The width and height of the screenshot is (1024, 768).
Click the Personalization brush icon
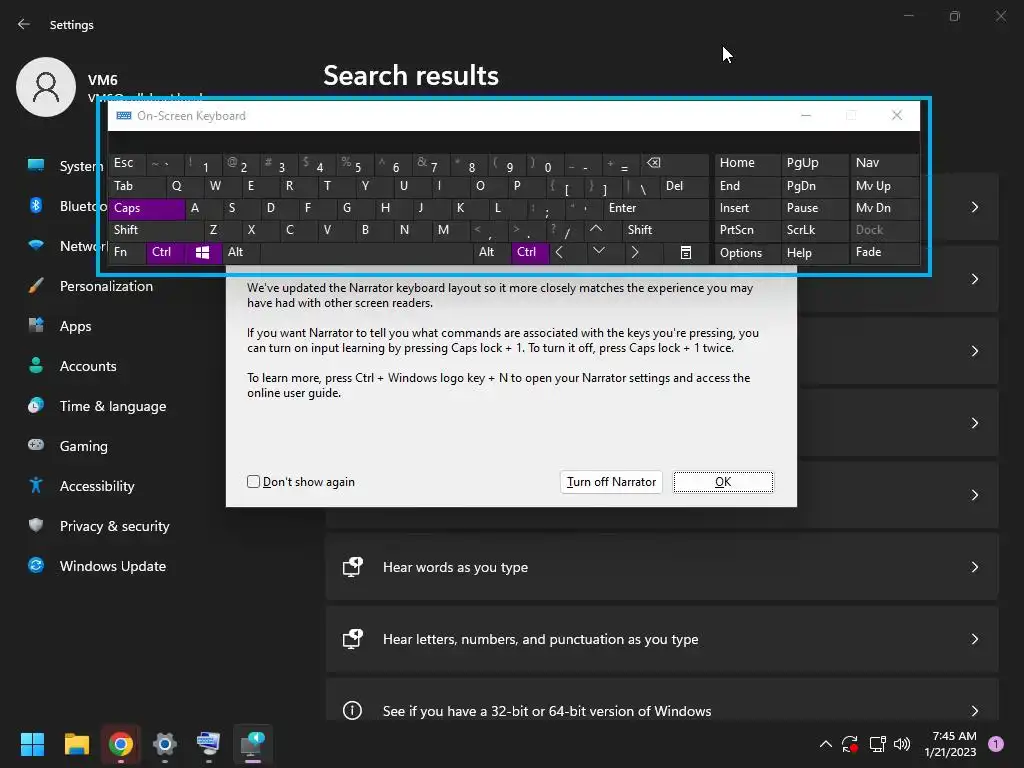click(36, 286)
